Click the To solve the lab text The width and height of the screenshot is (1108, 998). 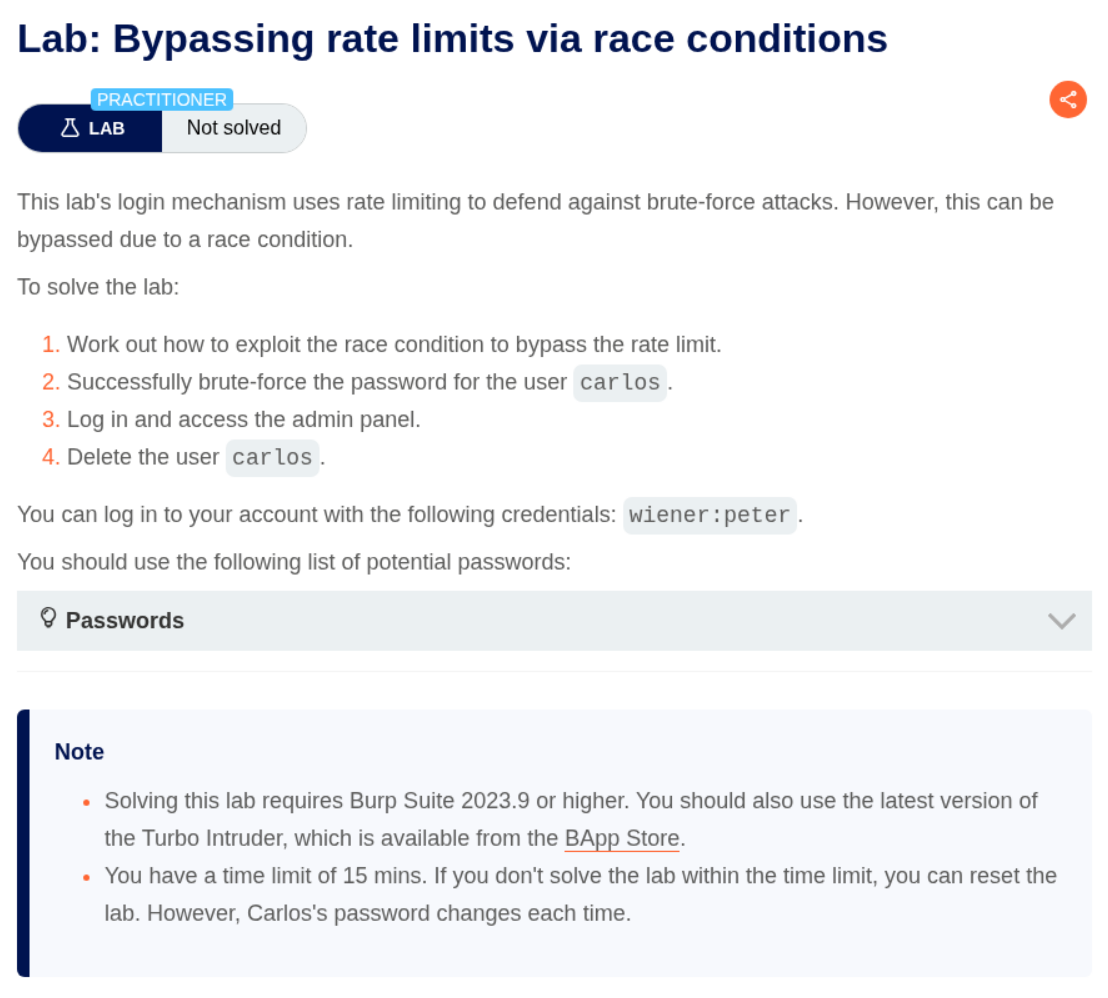(98, 287)
